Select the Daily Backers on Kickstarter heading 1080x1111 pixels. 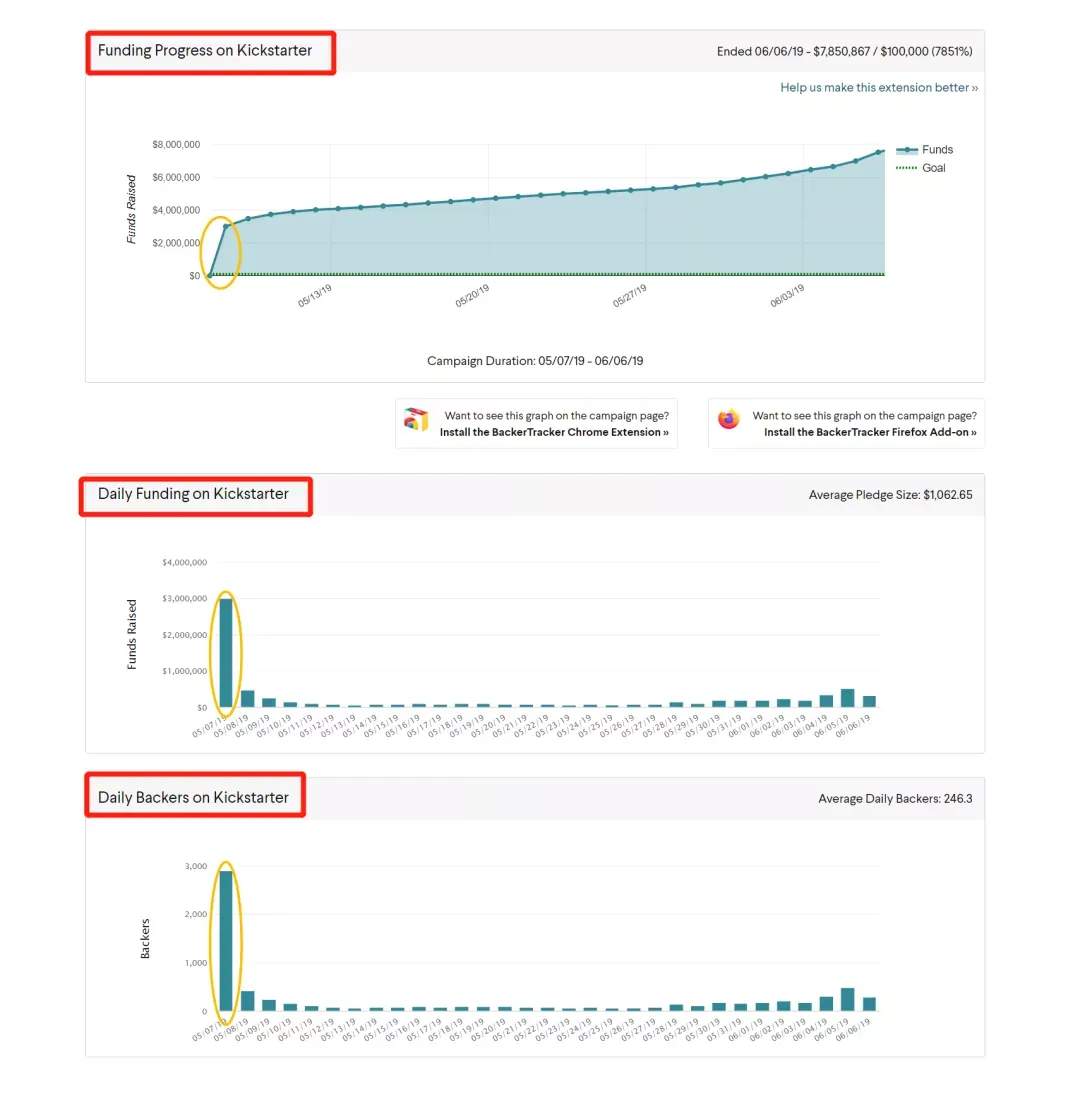(193, 798)
